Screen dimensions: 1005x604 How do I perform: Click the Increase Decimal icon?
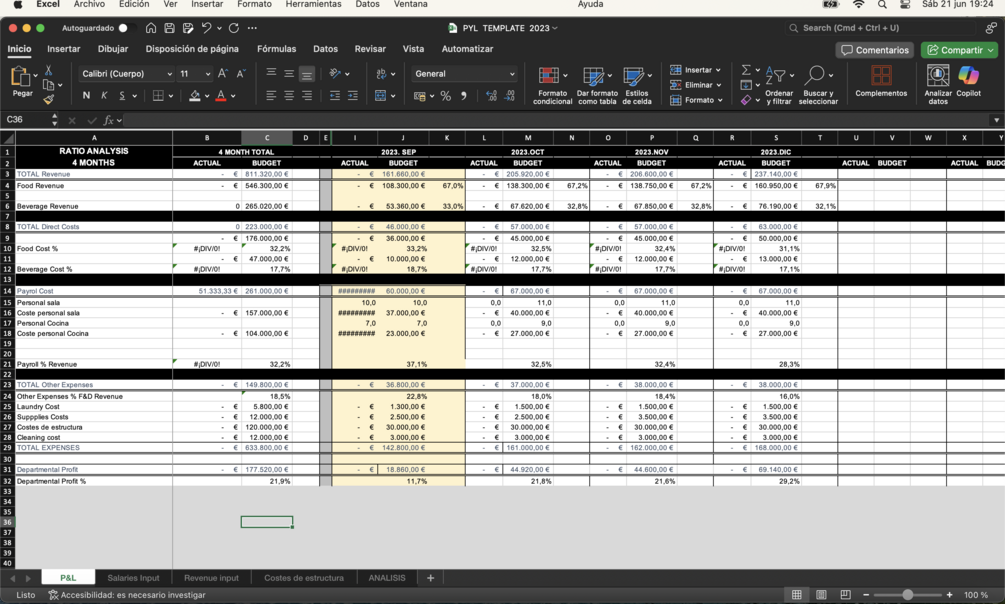492,96
